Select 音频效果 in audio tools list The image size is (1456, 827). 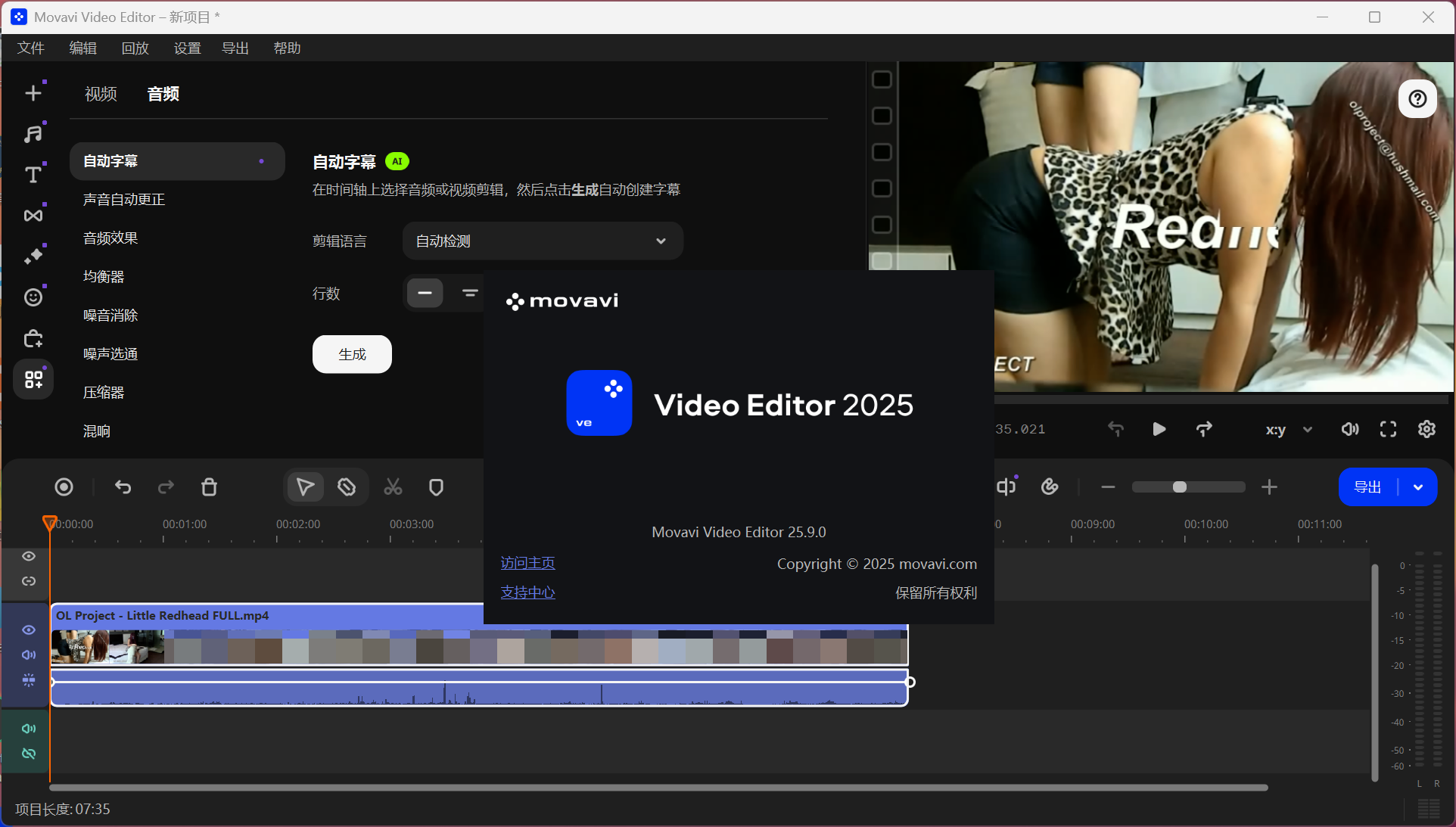click(110, 238)
